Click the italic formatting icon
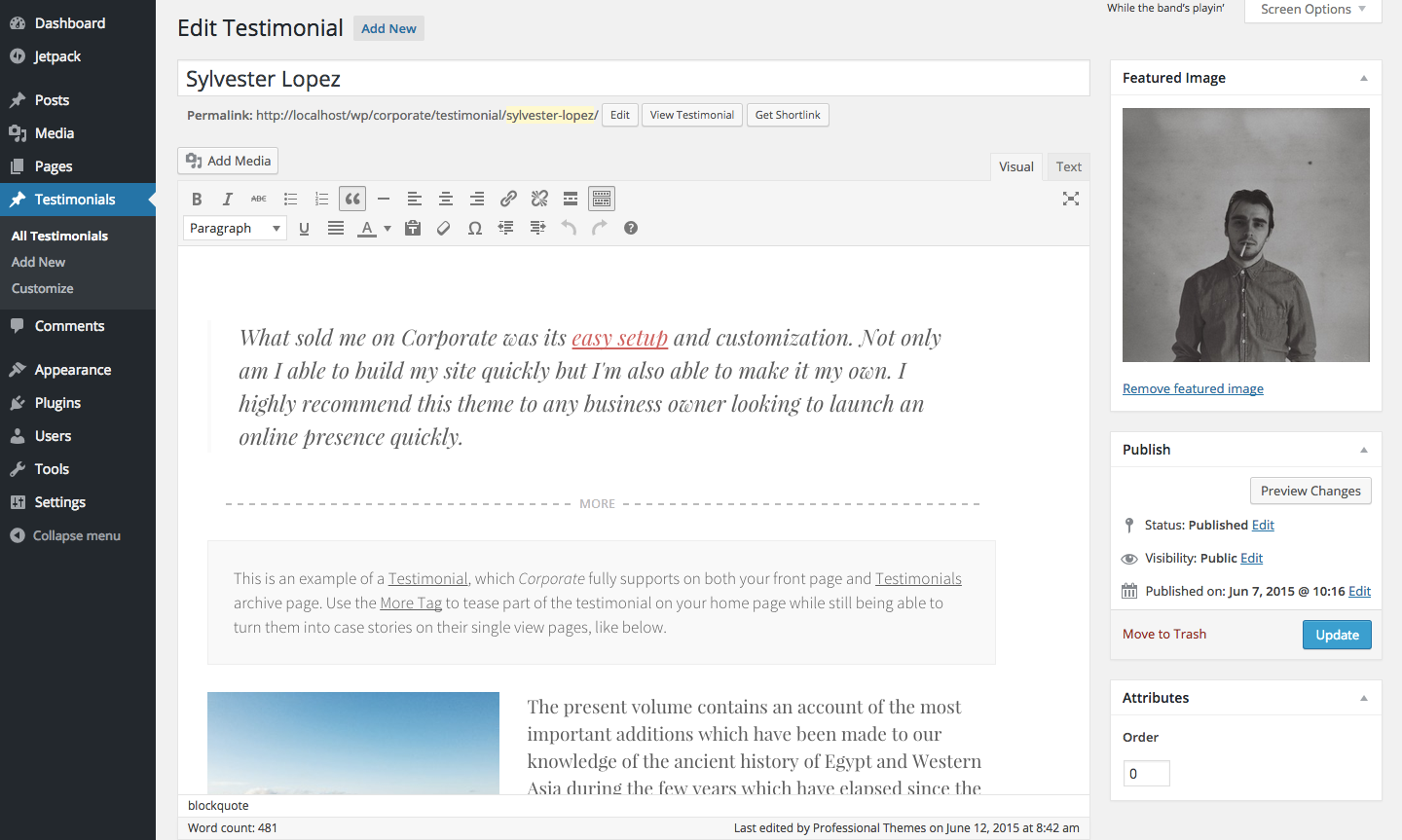Viewport: 1402px width, 840px height. tap(228, 199)
